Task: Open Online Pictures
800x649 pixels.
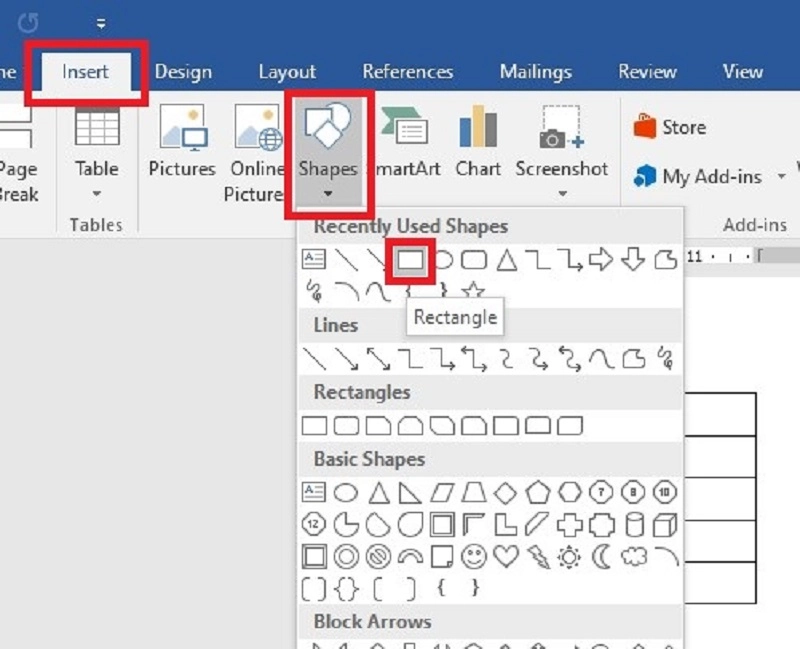Action: coord(257,140)
